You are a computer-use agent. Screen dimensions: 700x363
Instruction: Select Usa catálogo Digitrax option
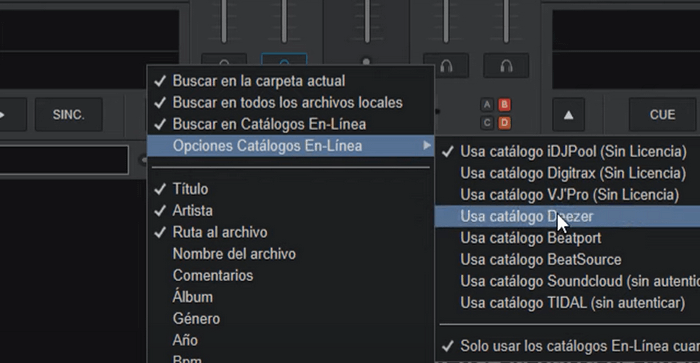point(567,173)
